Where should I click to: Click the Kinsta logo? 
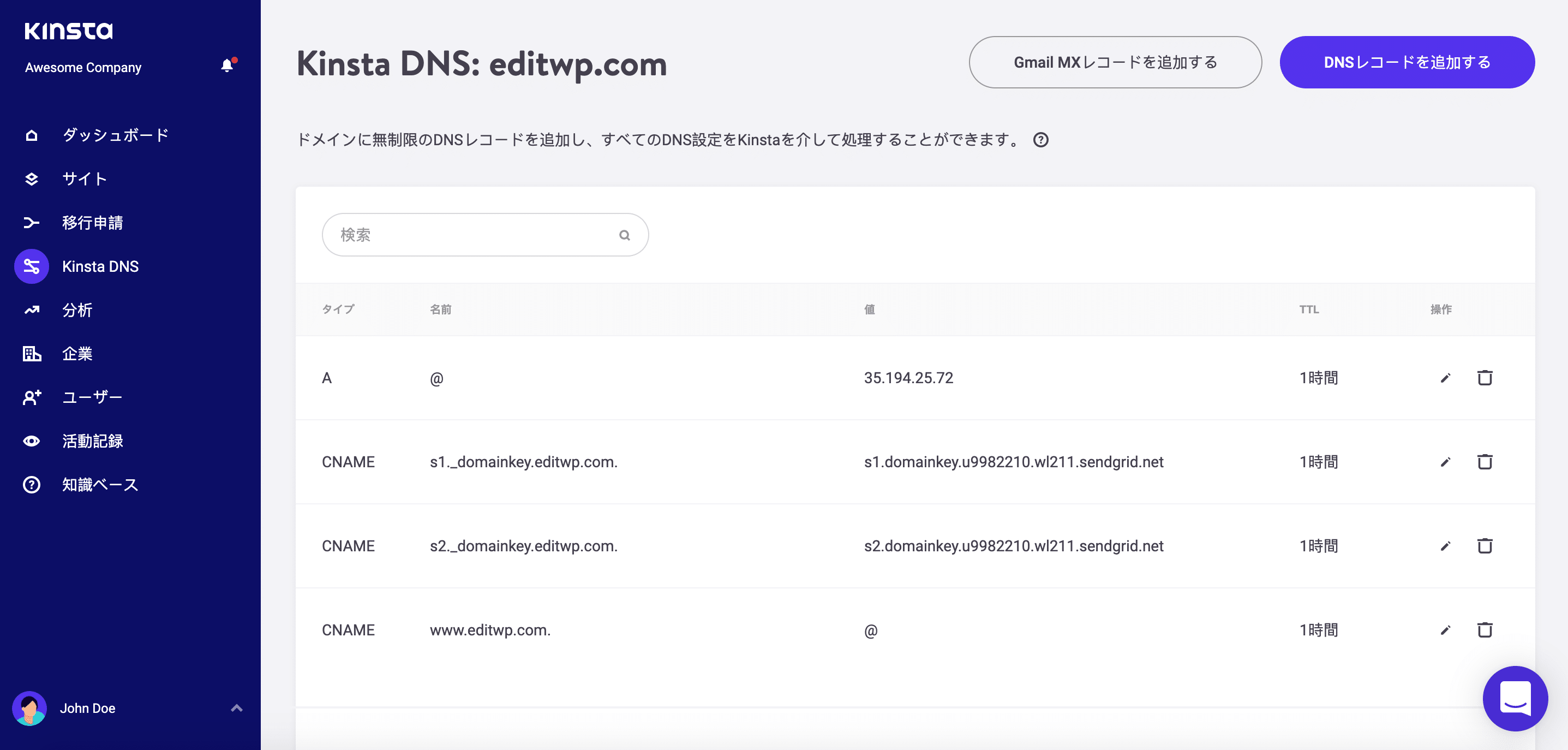click(68, 31)
